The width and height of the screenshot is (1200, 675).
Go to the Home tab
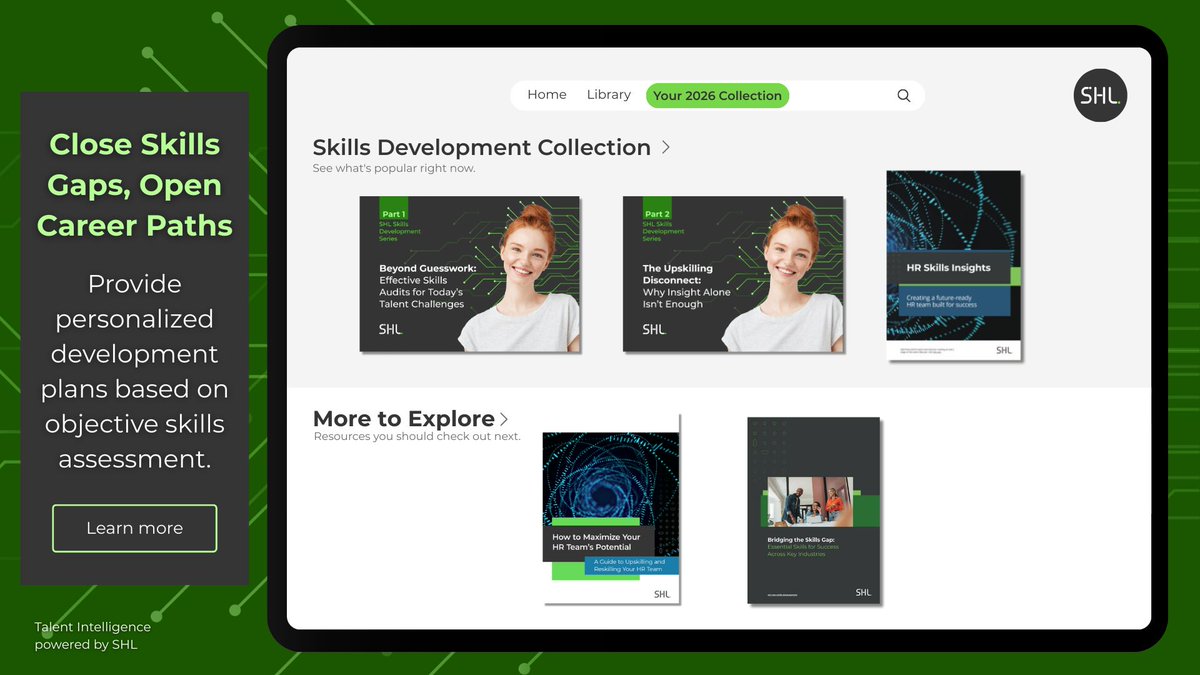pos(547,95)
